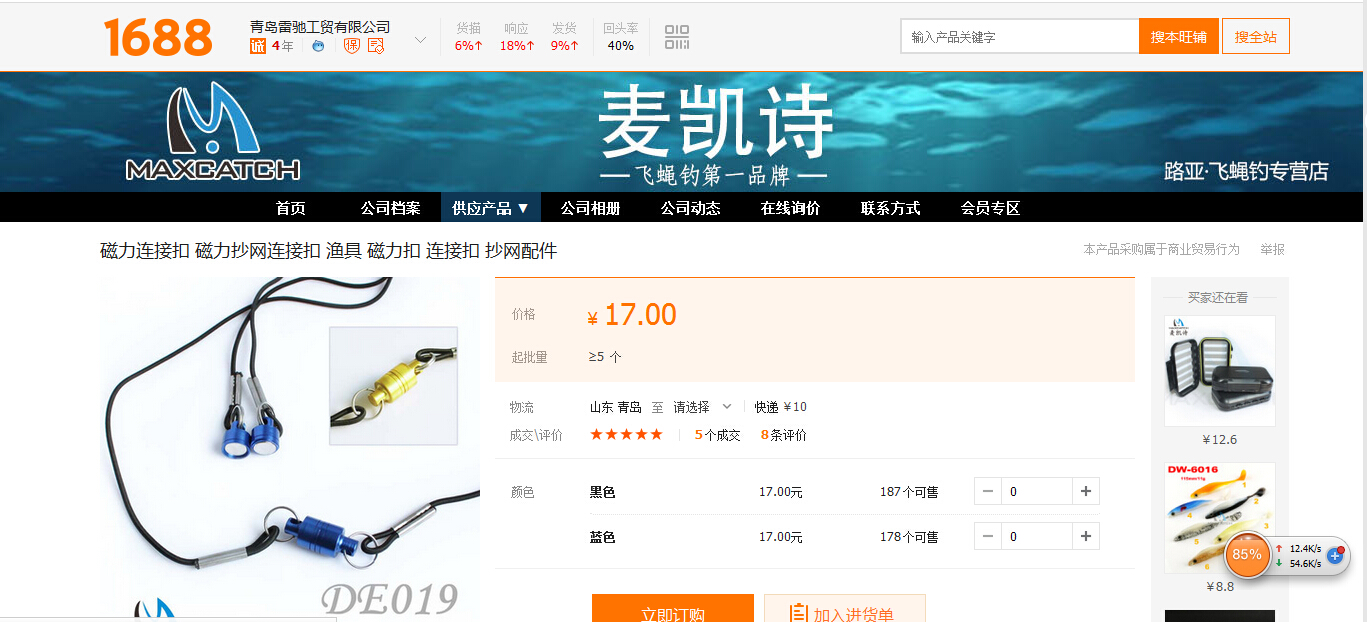Expand the 供应产品 menu arrow

click(522, 208)
